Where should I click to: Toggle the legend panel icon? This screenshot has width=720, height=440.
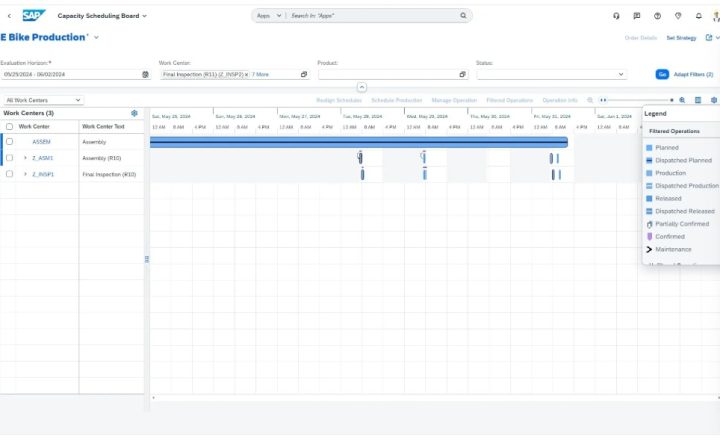pyautogui.click(x=698, y=100)
